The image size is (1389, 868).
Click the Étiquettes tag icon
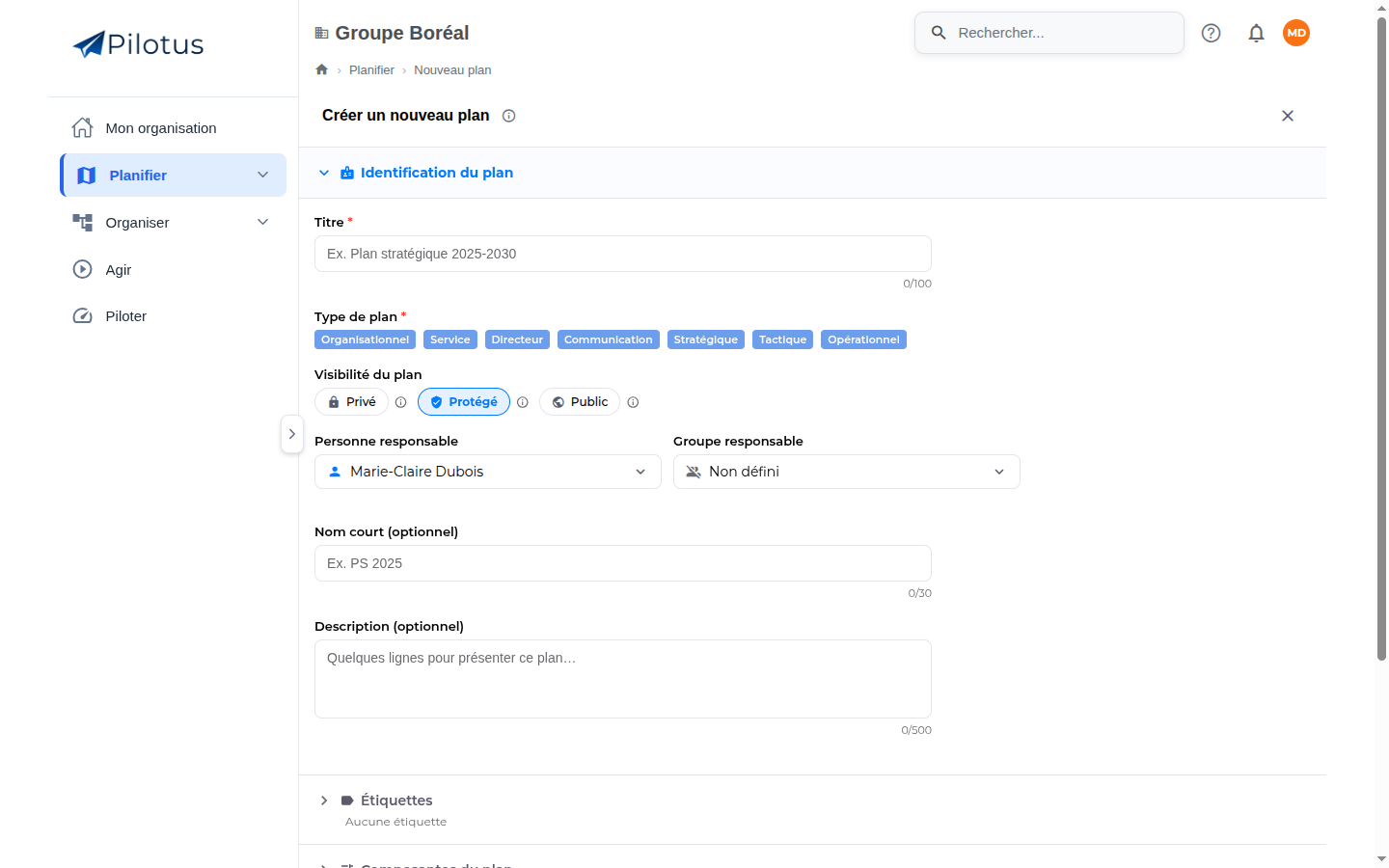pos(347,800)
